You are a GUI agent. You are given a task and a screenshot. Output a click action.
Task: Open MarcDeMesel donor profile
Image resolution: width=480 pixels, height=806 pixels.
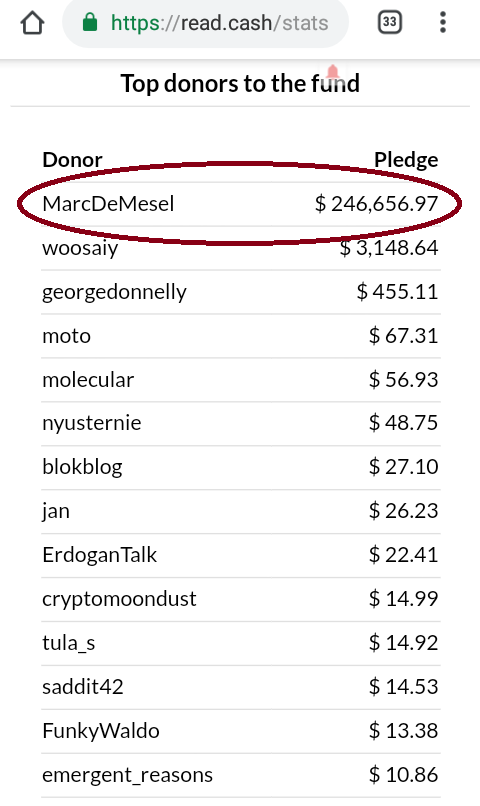[108, 204]
